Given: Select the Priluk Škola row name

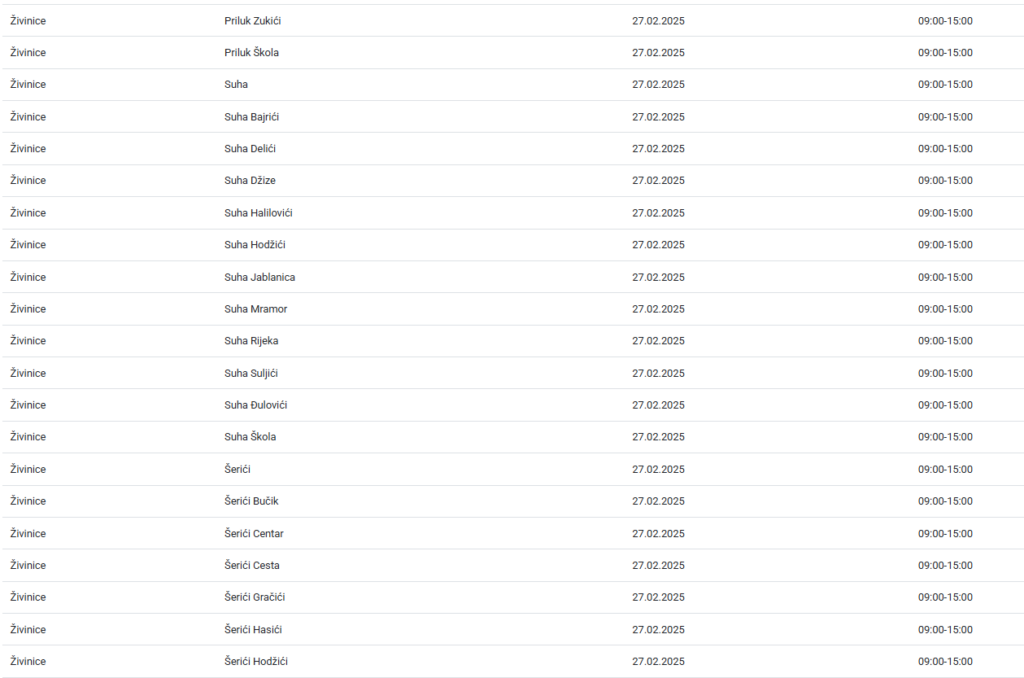Looking at the screenshot, I should point(251,53).
